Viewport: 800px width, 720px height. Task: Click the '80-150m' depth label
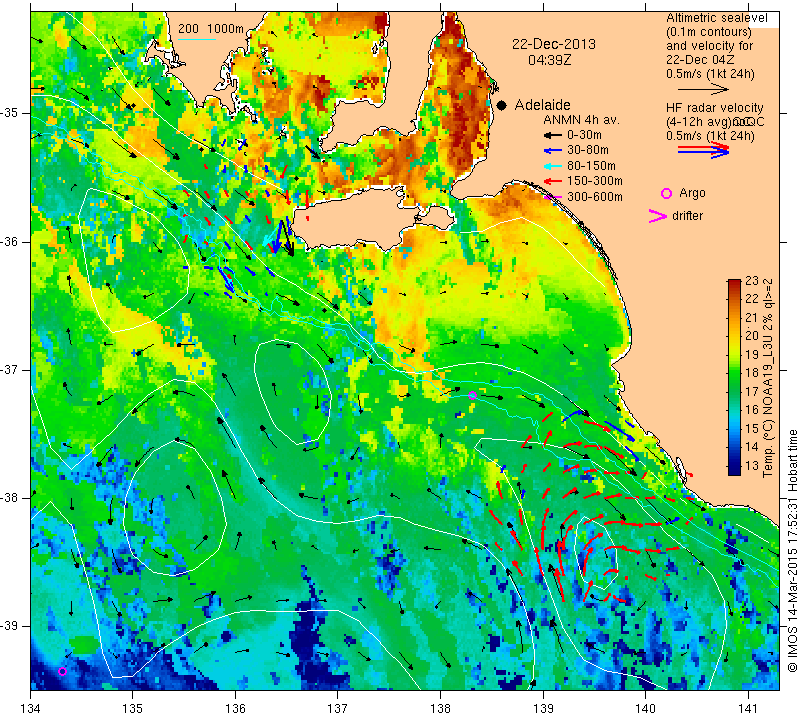coord(591,166)
